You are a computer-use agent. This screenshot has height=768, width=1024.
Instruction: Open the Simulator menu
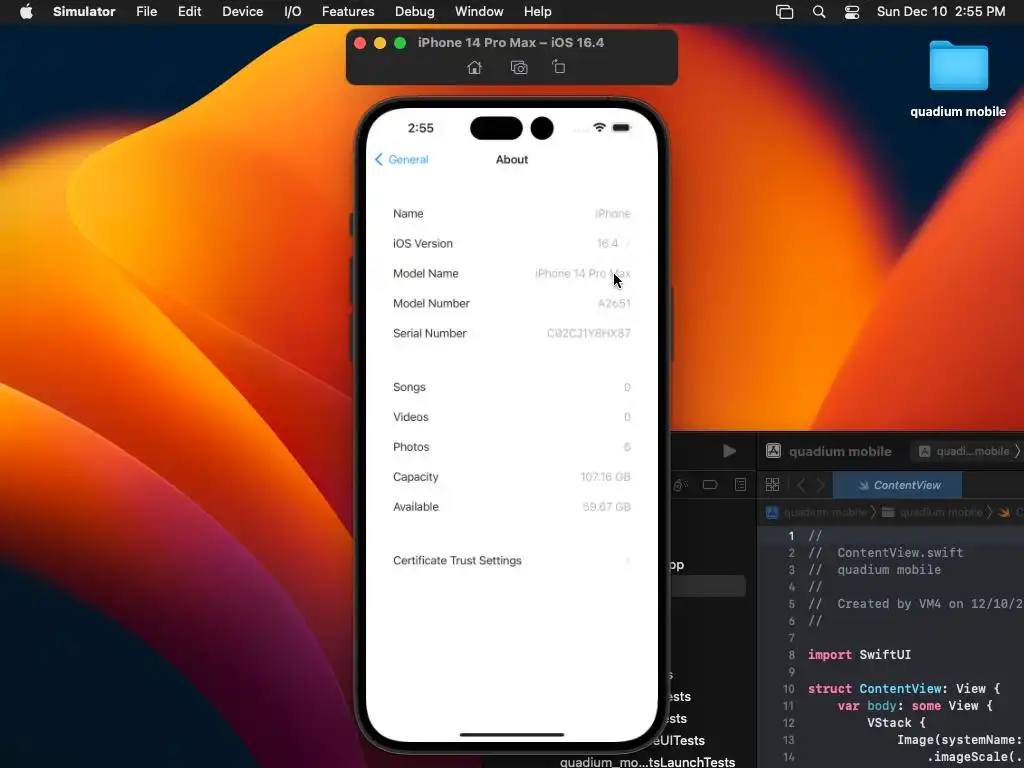tap(84, 12)
